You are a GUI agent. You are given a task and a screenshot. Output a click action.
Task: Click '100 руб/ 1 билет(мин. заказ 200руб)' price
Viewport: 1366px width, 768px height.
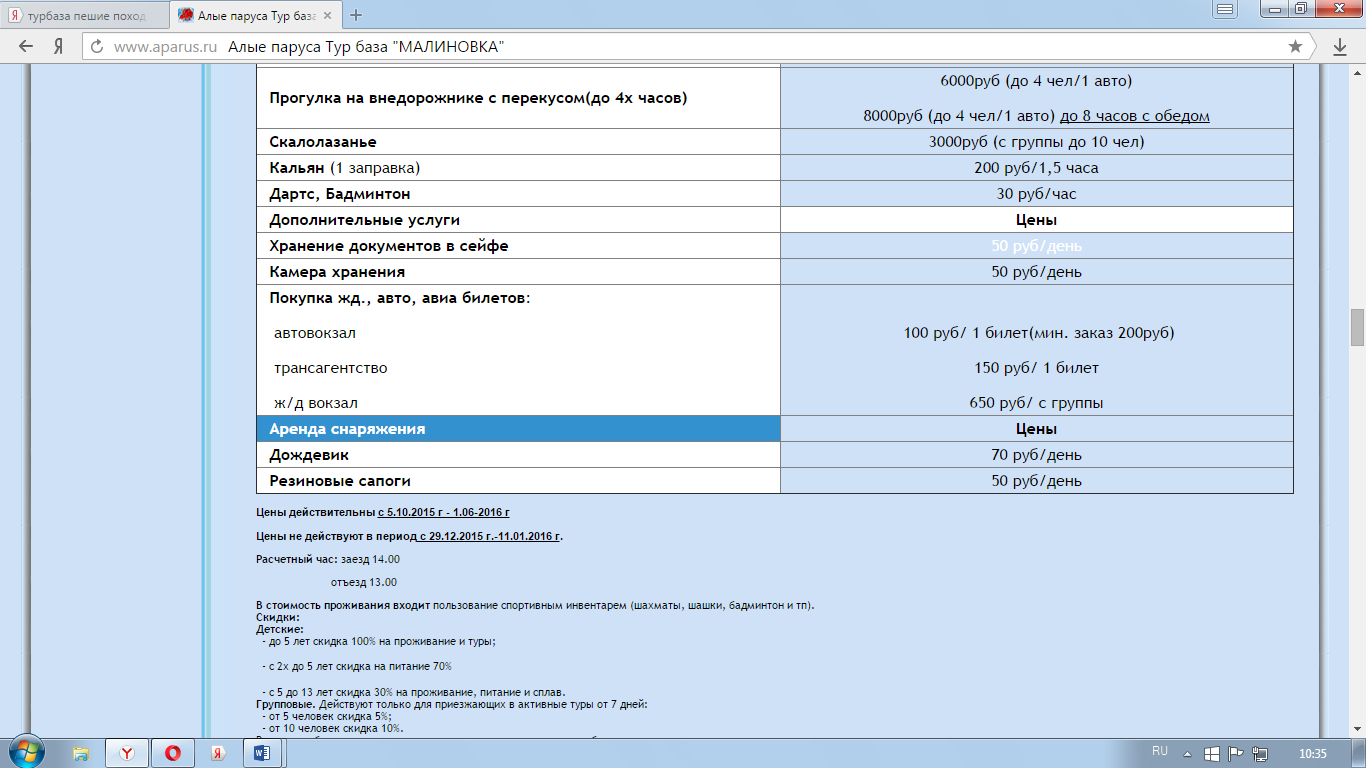pyautogui.click(x=1038, y=333)
